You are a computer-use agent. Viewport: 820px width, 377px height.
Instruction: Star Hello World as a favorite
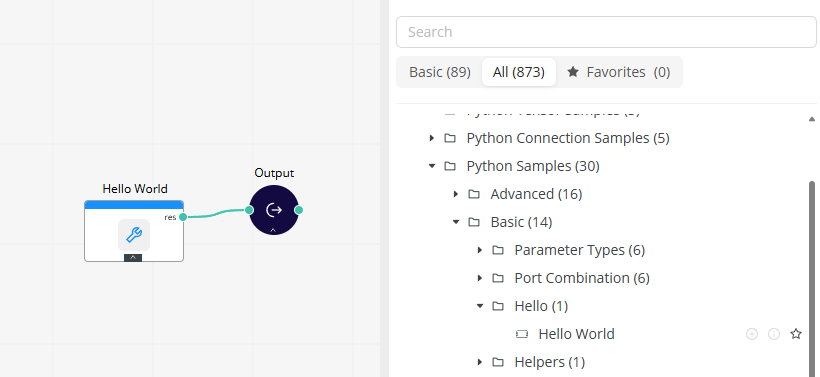796,334
